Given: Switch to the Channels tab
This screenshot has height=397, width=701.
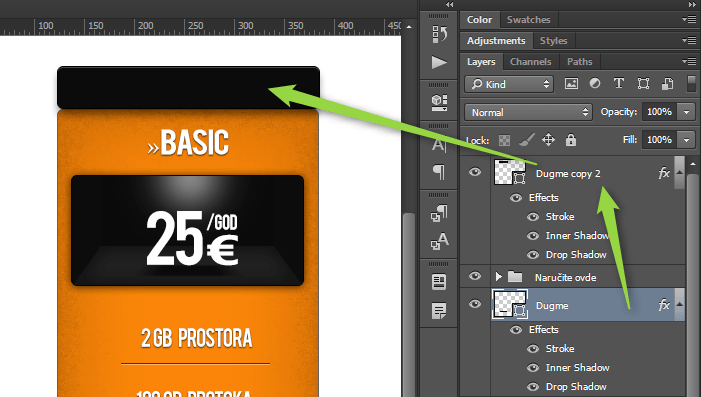Looking at the screenshot, I should pos(531,62).
